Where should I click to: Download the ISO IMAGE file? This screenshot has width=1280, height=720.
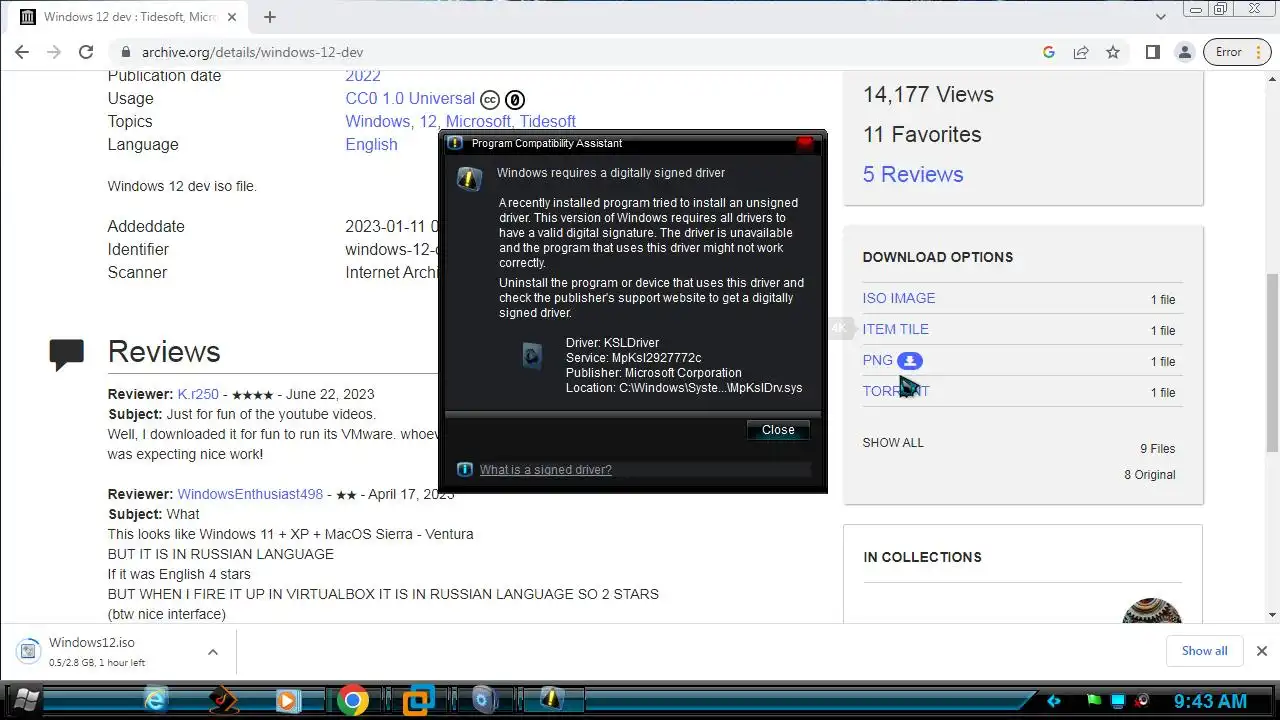click(899, 298)
